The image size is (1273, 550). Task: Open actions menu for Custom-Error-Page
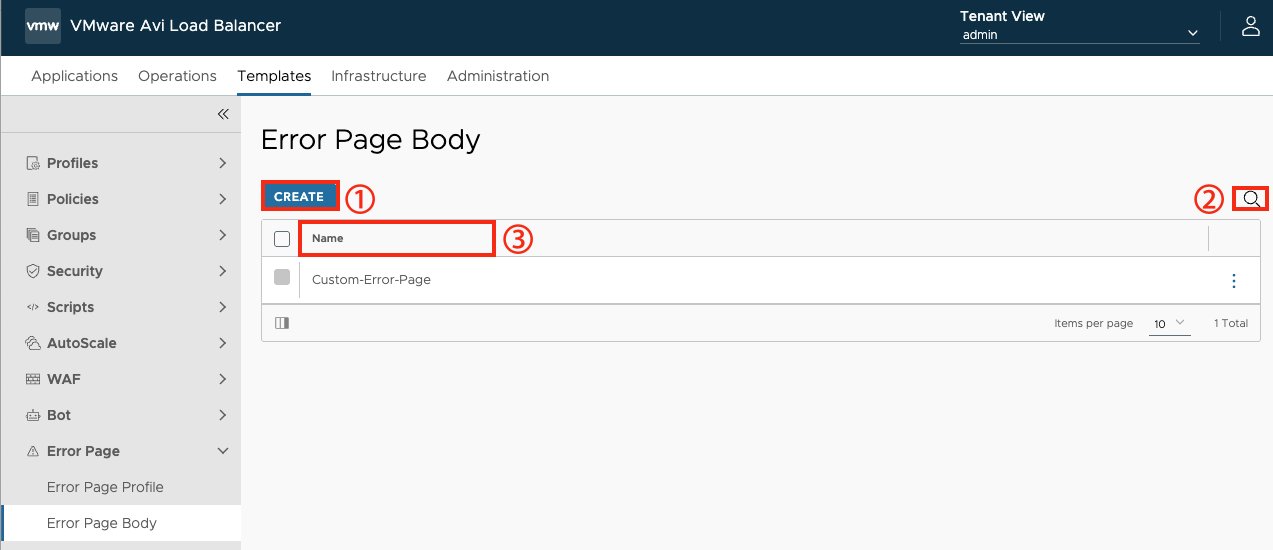(x=1234, y=281)
